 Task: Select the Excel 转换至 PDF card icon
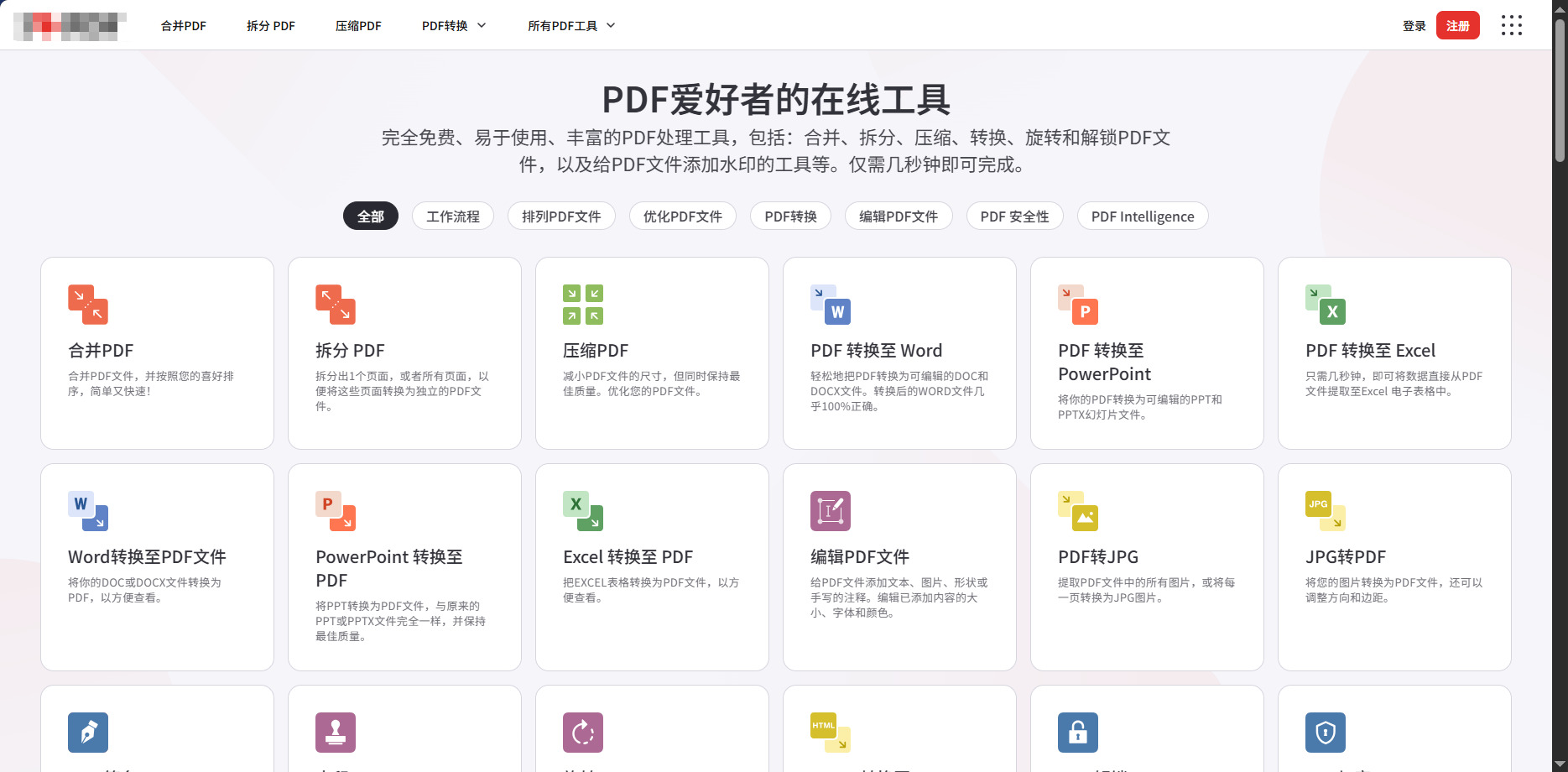[583, 511]
